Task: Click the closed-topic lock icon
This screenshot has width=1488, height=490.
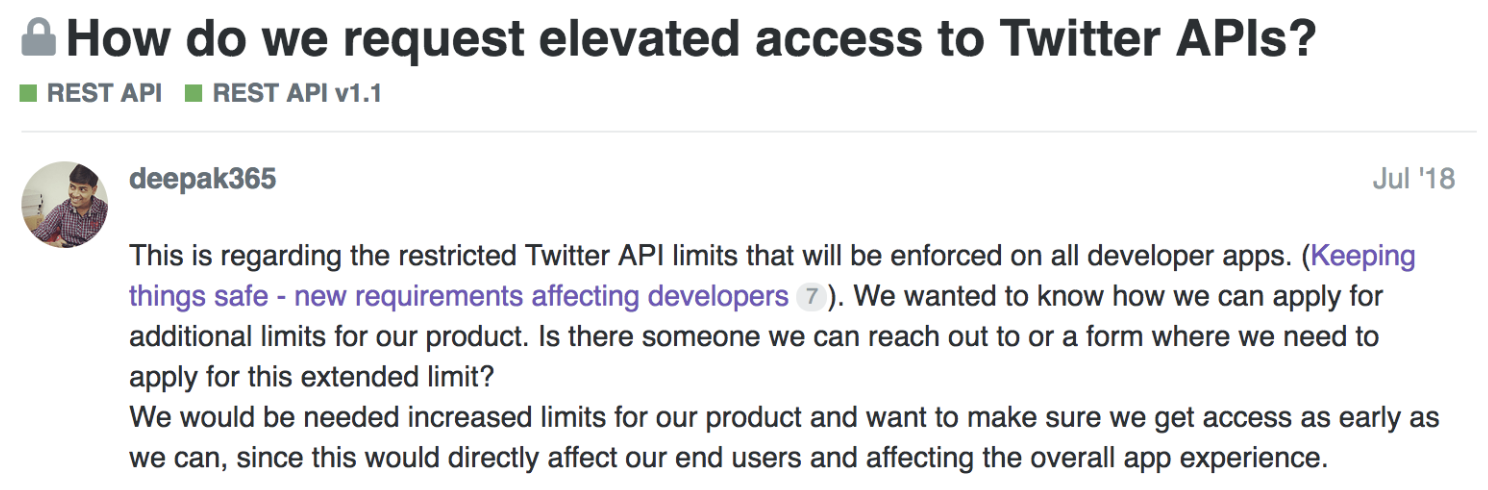Action: coord(38,40)
